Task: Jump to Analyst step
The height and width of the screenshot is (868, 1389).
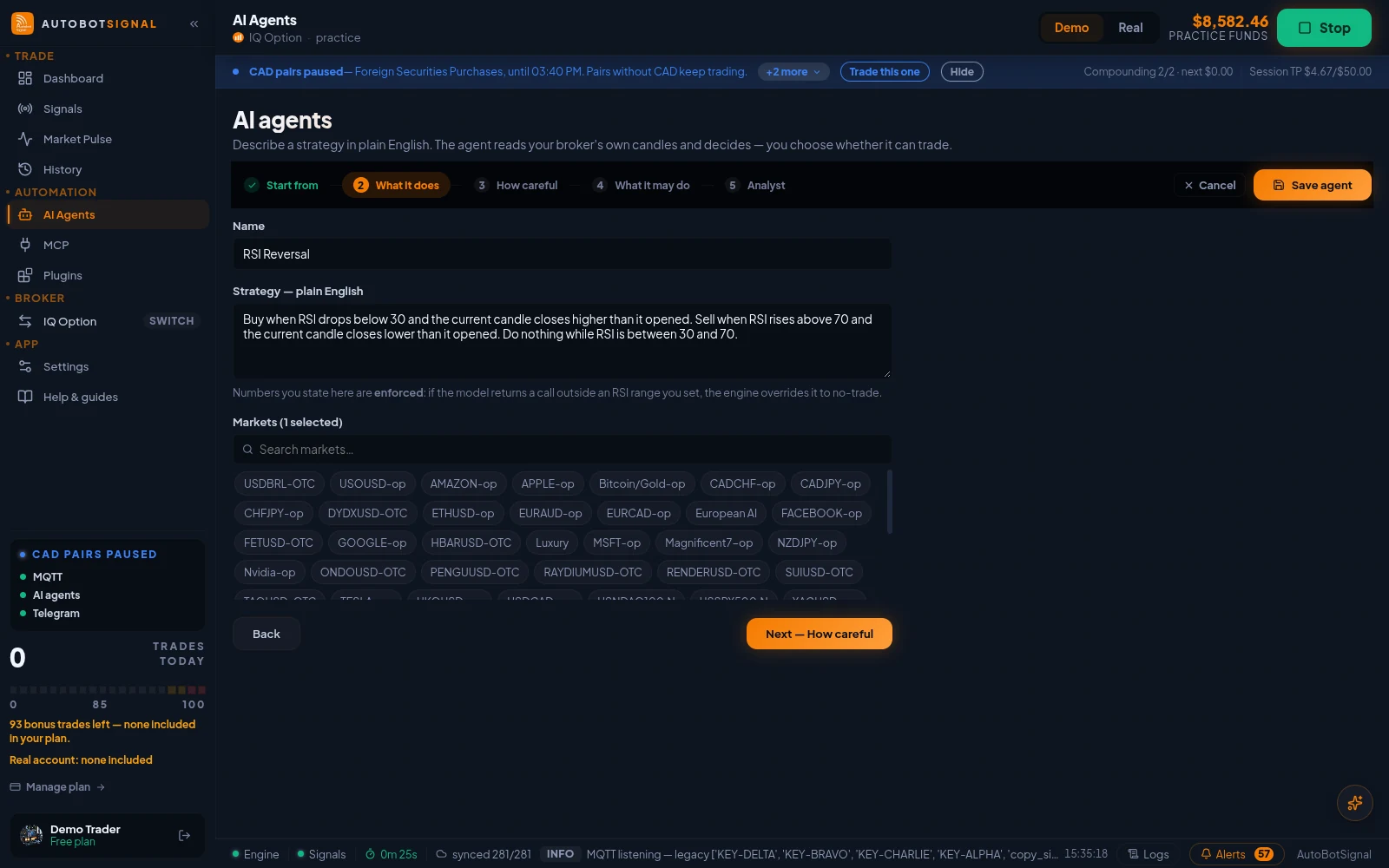Action: pos(755,185)
